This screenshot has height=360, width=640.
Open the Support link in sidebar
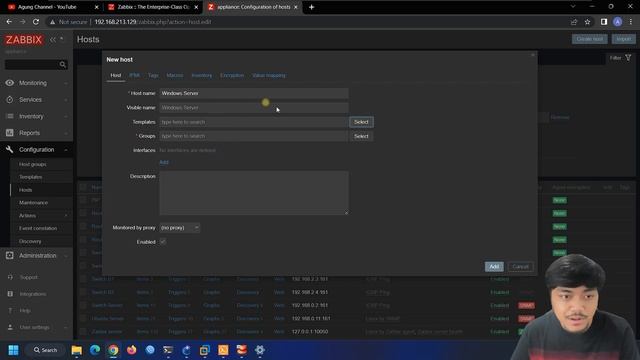tap(29, 277)
